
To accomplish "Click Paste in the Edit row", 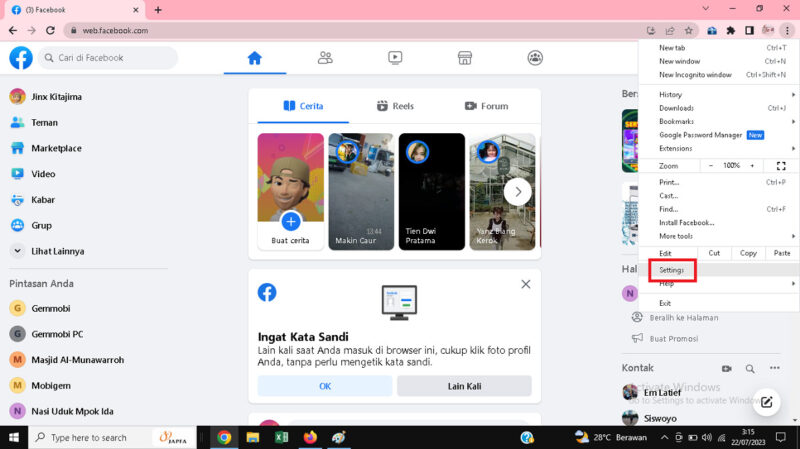I will [x=782, y=253].
